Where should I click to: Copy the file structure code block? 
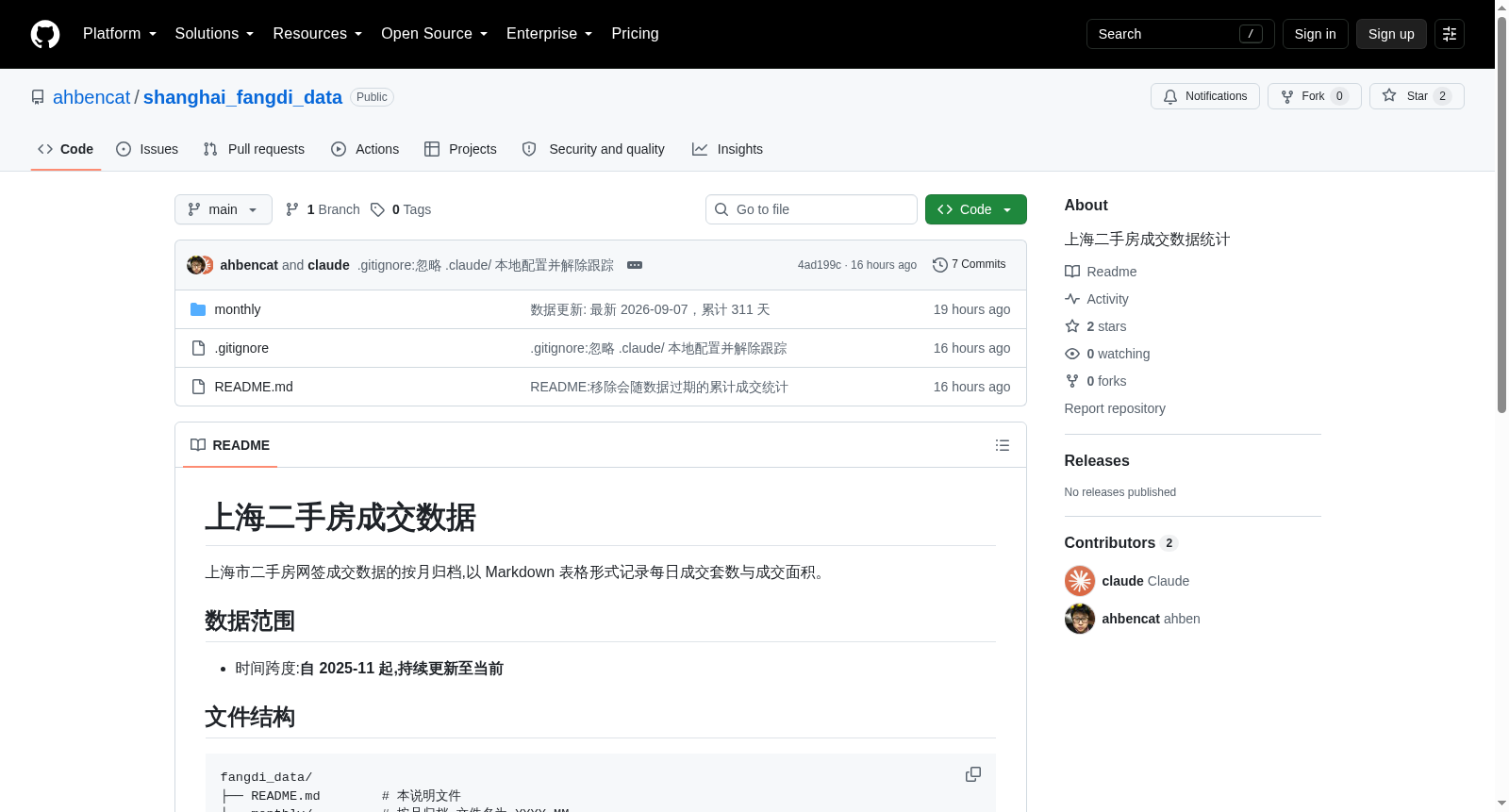pyautogui.click(x=973, y=774)
